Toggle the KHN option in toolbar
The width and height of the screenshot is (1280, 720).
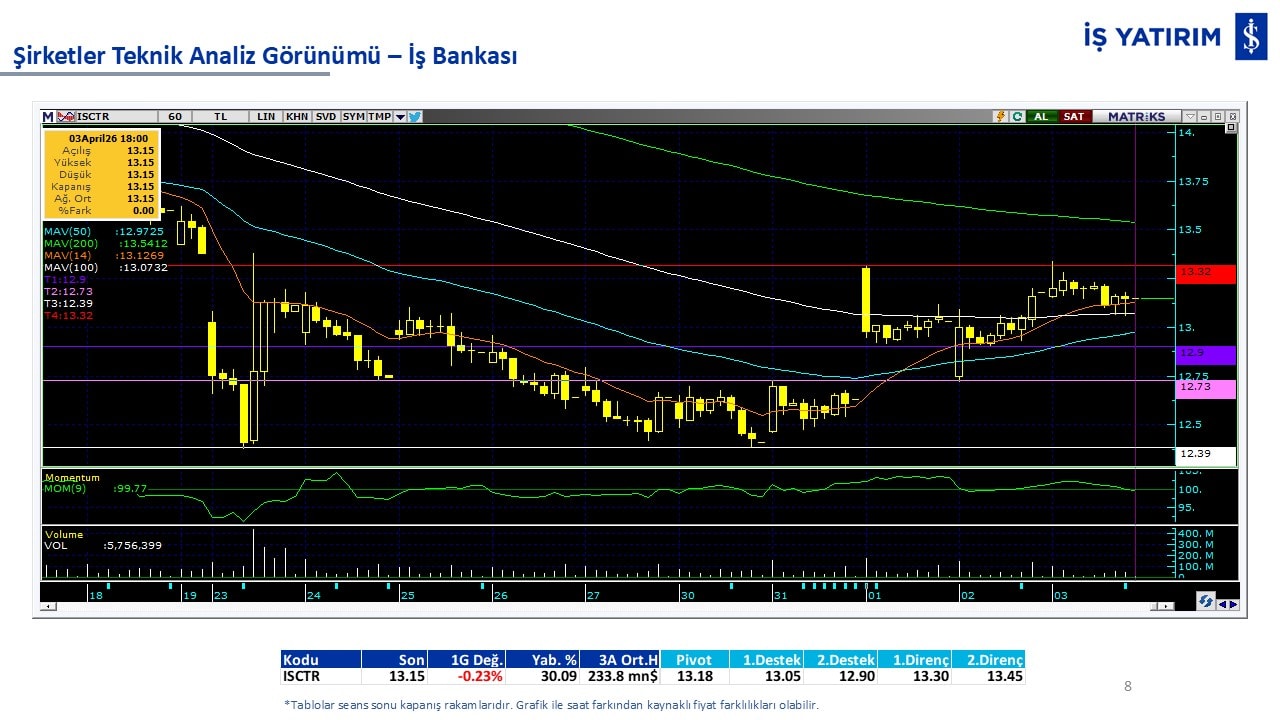[x=297, y=117]
